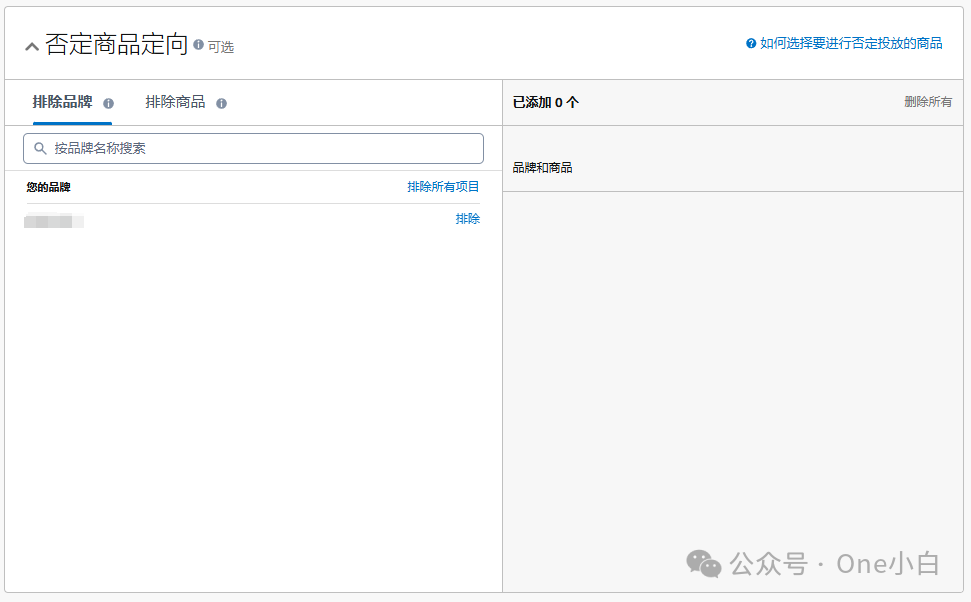Viewport: 971px width, 602px height.
Task: Click the 您的品牌 list heading
Action: point(49,187)
